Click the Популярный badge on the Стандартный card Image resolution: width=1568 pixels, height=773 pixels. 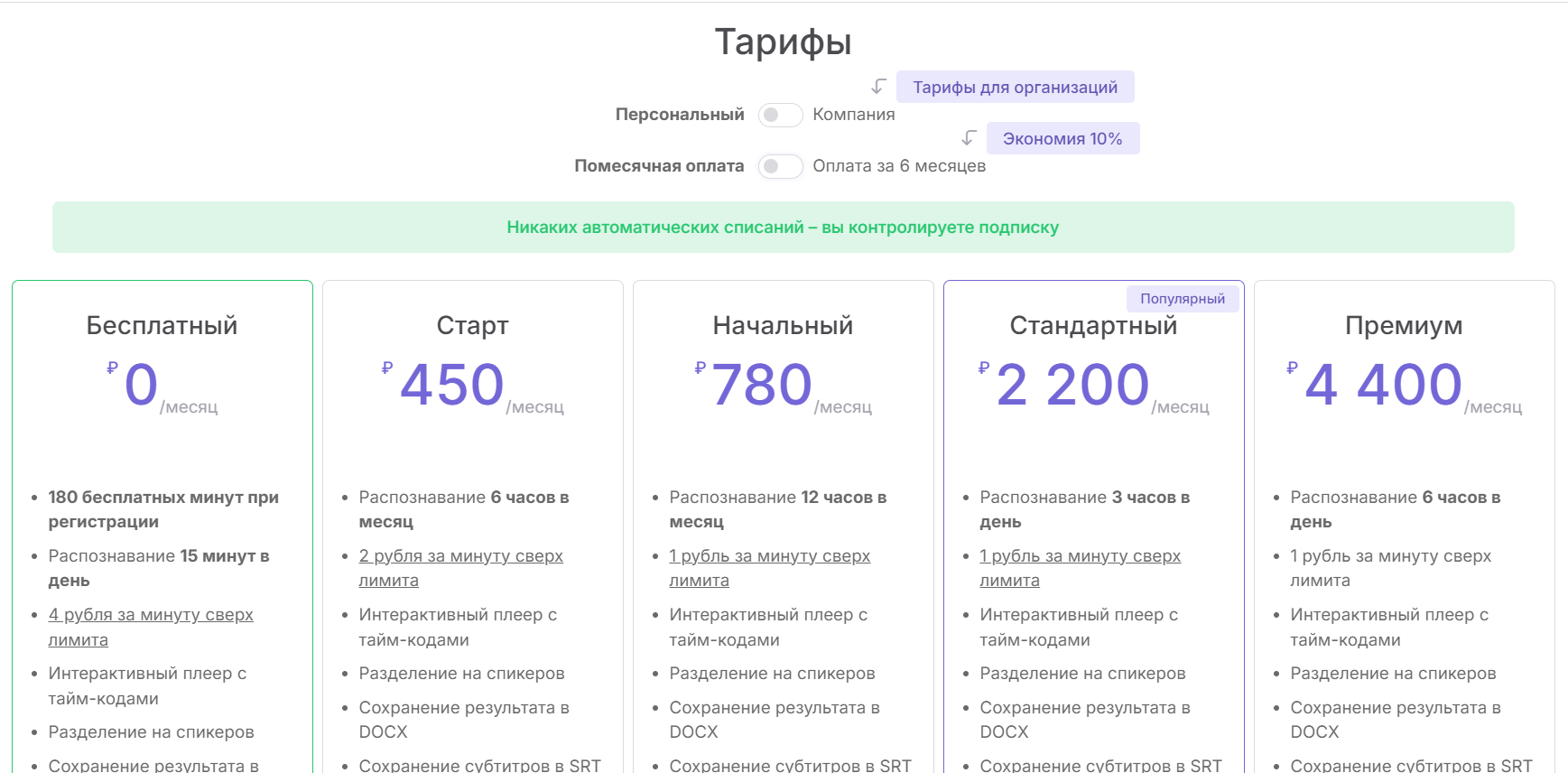pos(1182,299)
